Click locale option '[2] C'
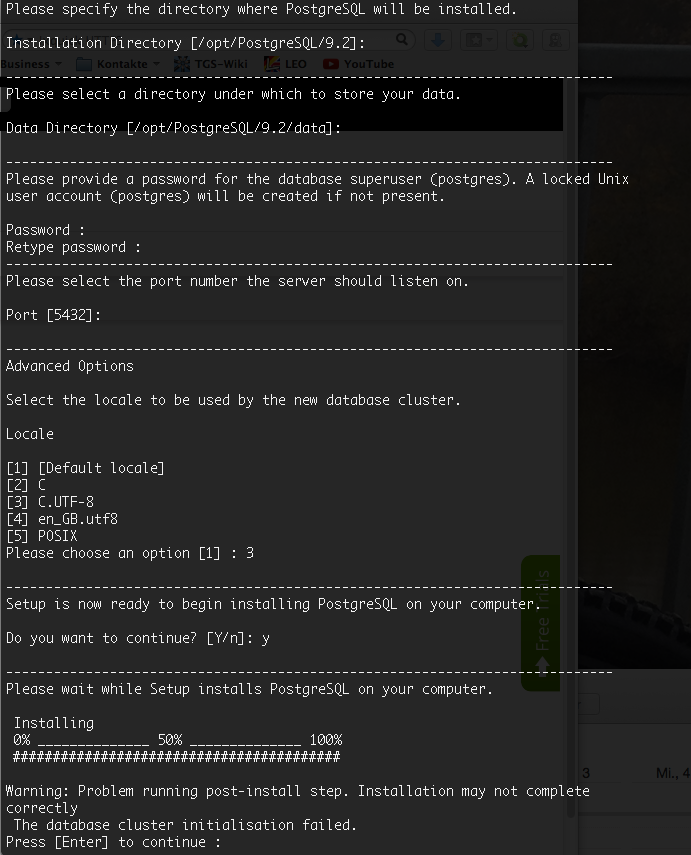 (26, 485)
